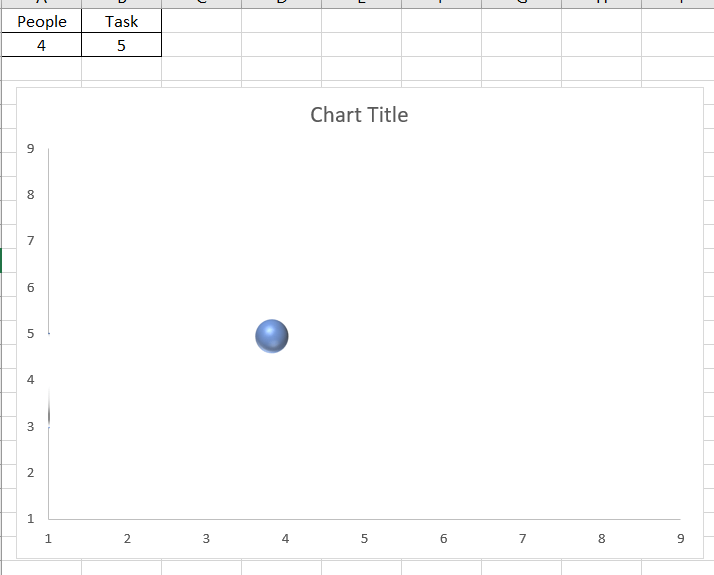Image resolution: width=714 pixels, height=575 pixels.
Task: Click the cell containing value 4
Action: 41,45
